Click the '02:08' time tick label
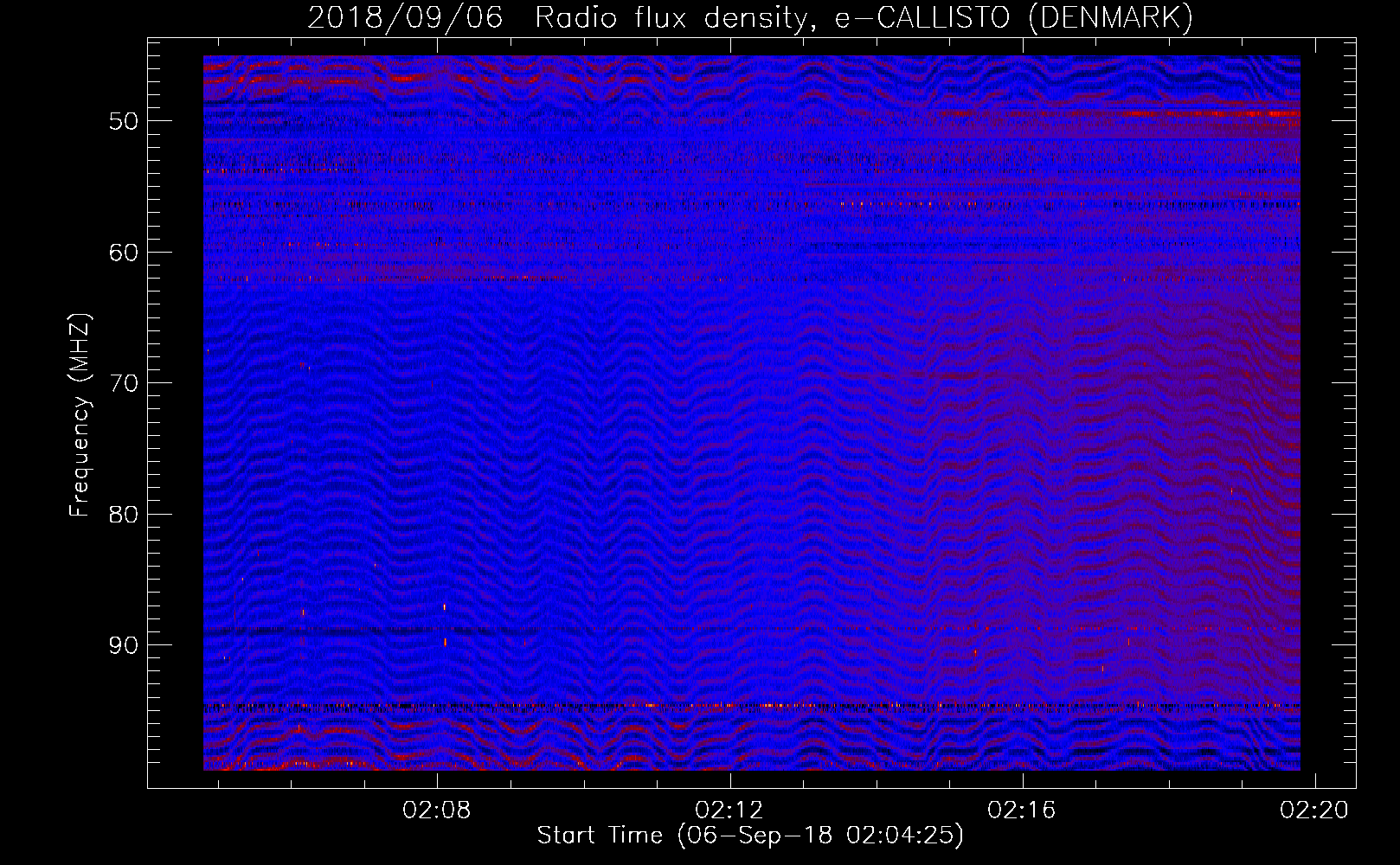The image size is (1400, 865). tap(437, 811)
